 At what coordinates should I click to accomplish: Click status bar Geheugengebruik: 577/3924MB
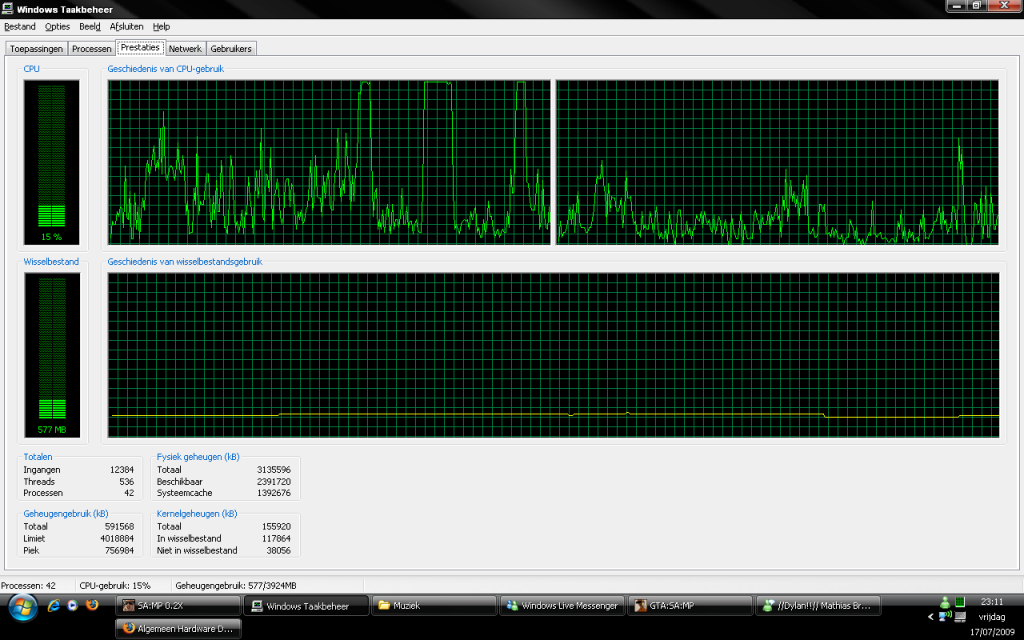point(236,586)
